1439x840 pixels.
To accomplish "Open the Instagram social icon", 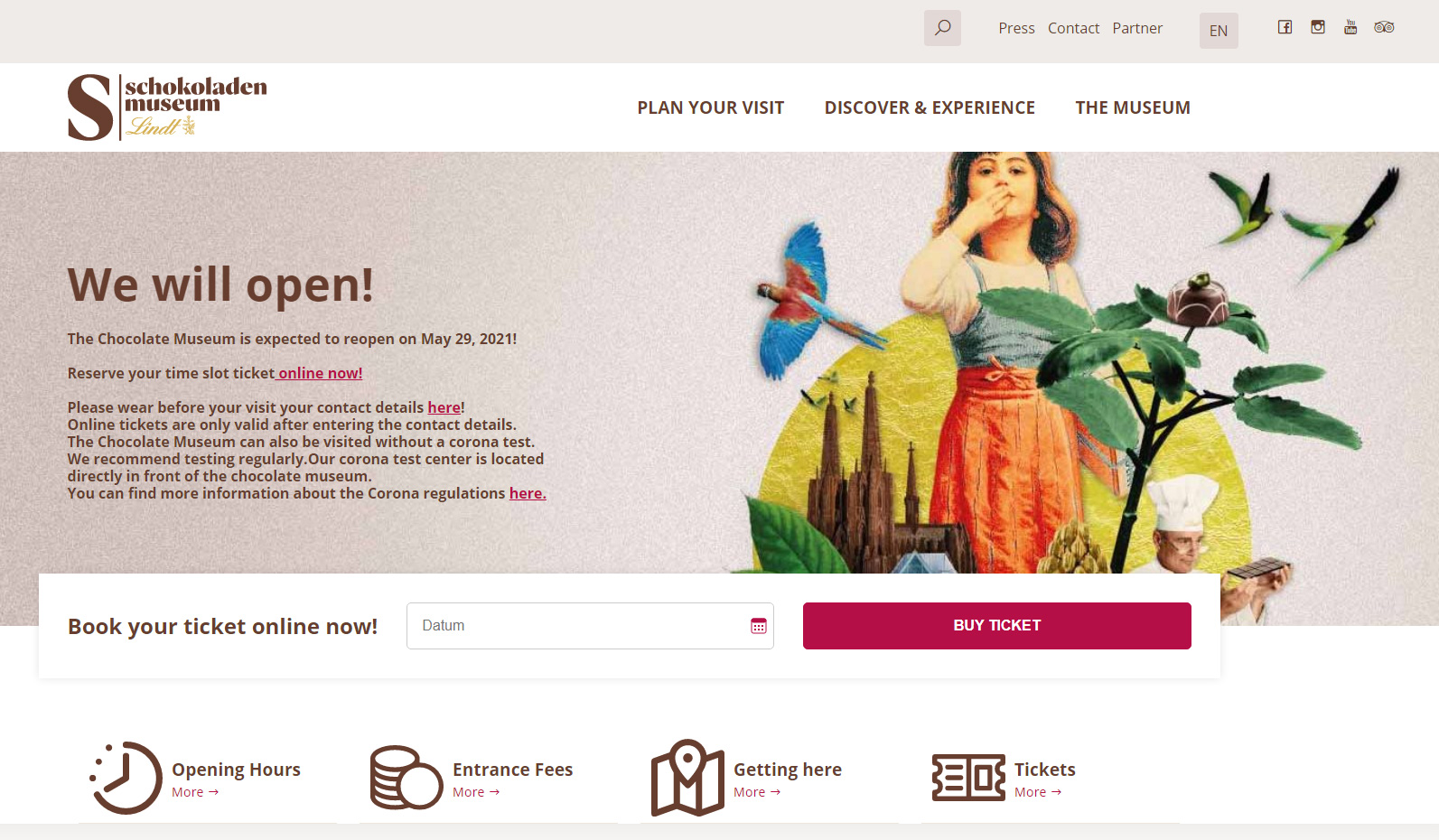I will click(1318, 27).
